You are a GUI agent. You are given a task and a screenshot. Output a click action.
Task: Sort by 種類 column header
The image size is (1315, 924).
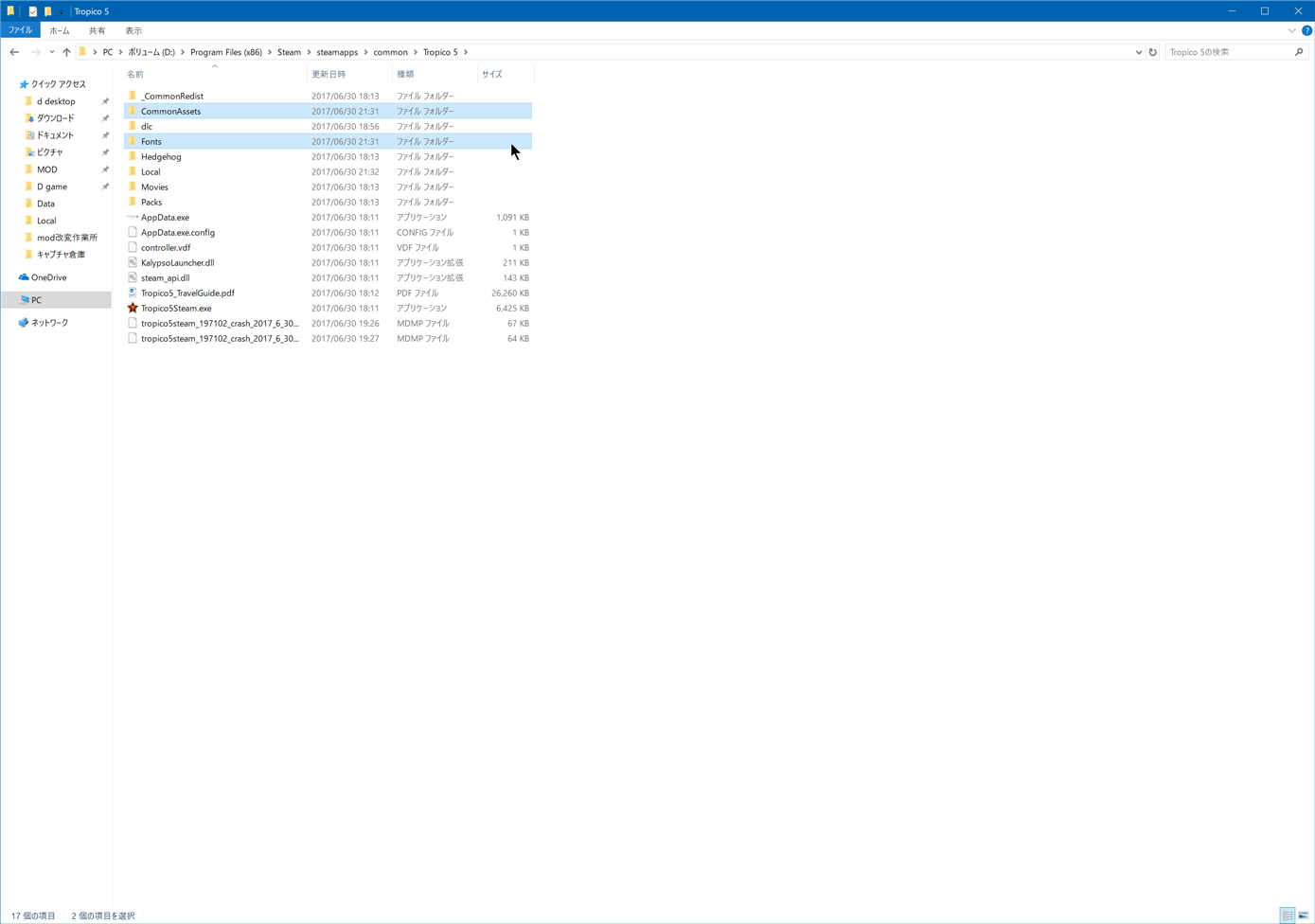[435, 74]
